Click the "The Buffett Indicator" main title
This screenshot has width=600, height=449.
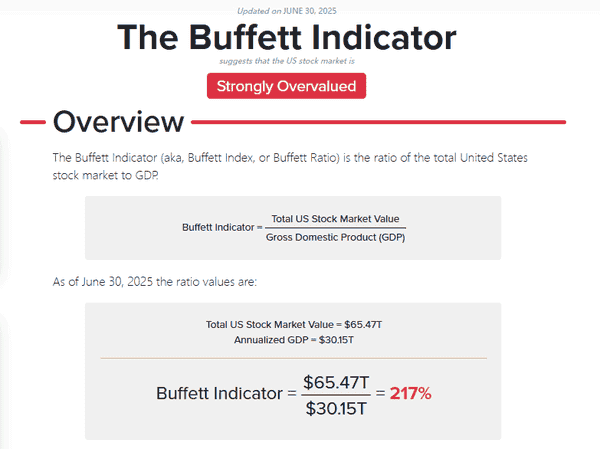click(x=287, y=37)
